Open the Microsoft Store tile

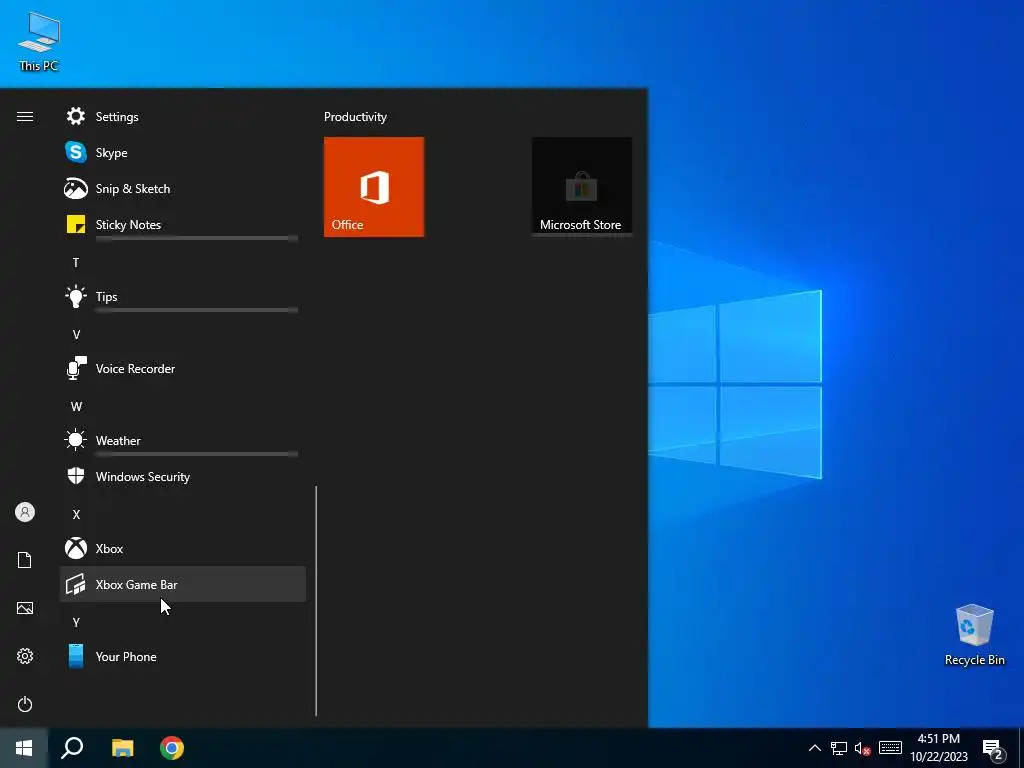(x=582, y=187)
